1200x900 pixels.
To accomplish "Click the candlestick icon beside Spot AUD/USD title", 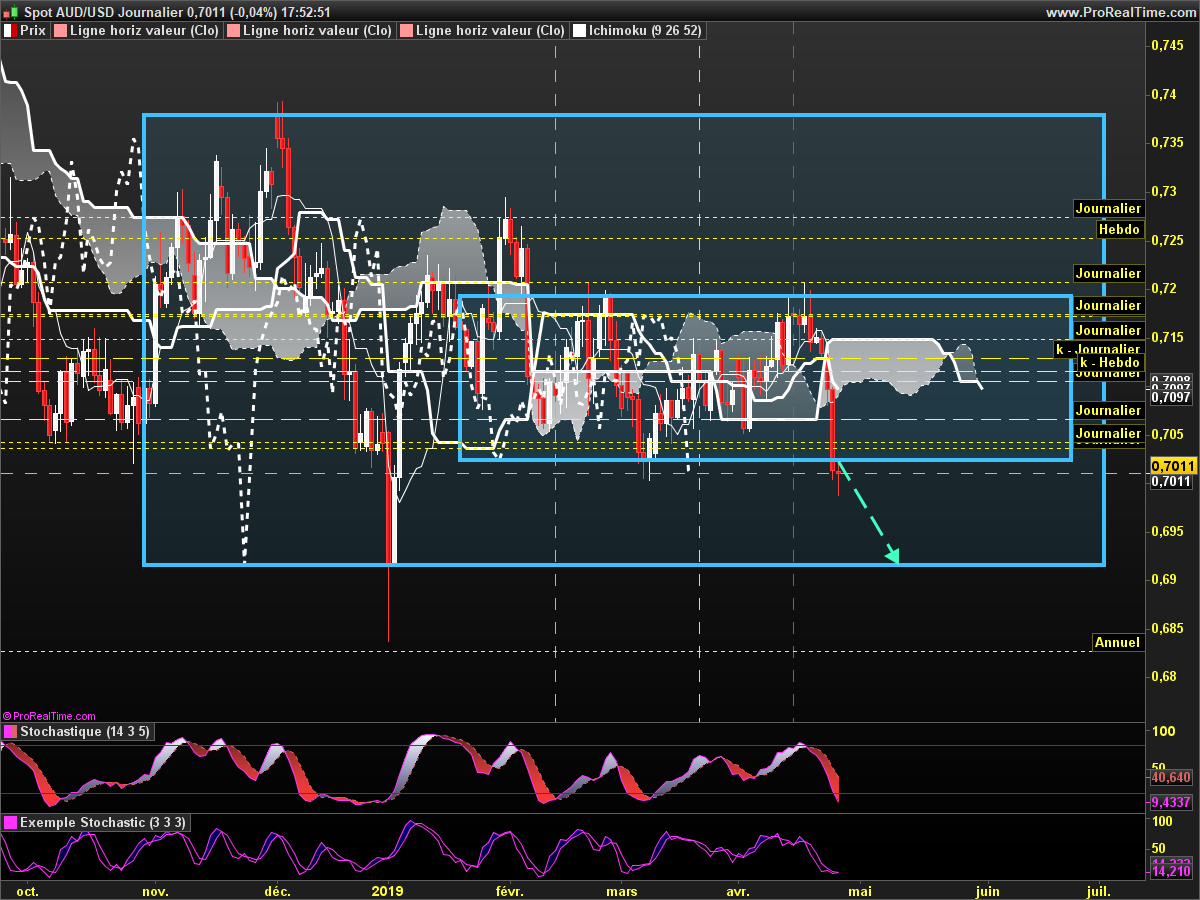I will (11, 12).
